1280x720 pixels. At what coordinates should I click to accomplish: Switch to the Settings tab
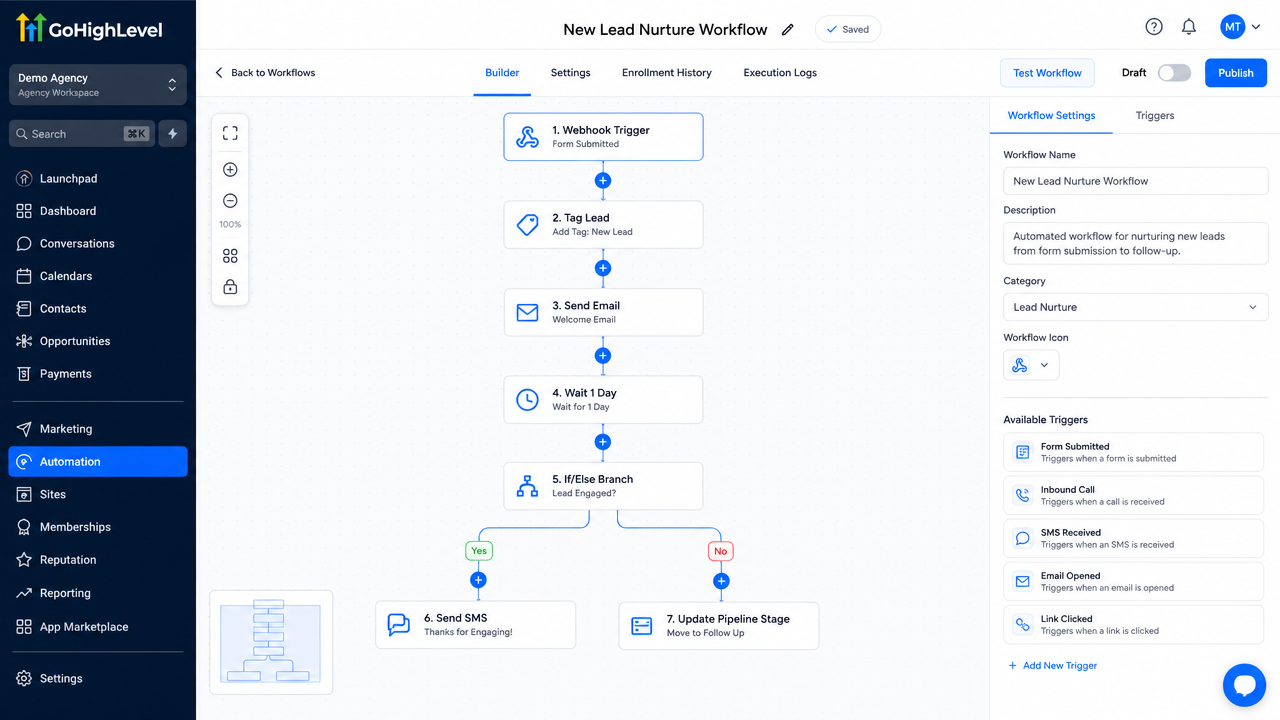click(570, 73)
